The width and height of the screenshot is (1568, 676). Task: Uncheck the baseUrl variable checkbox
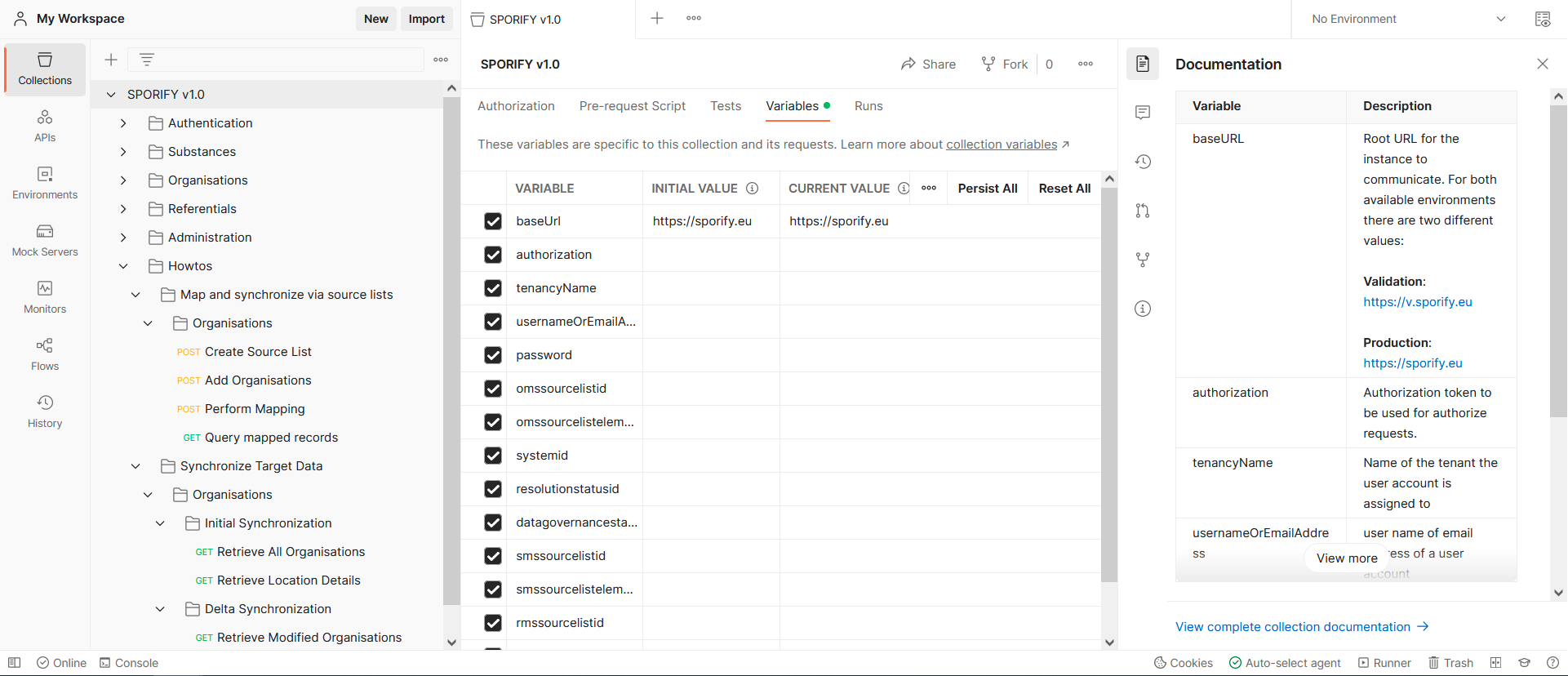(x=493, y=221)
